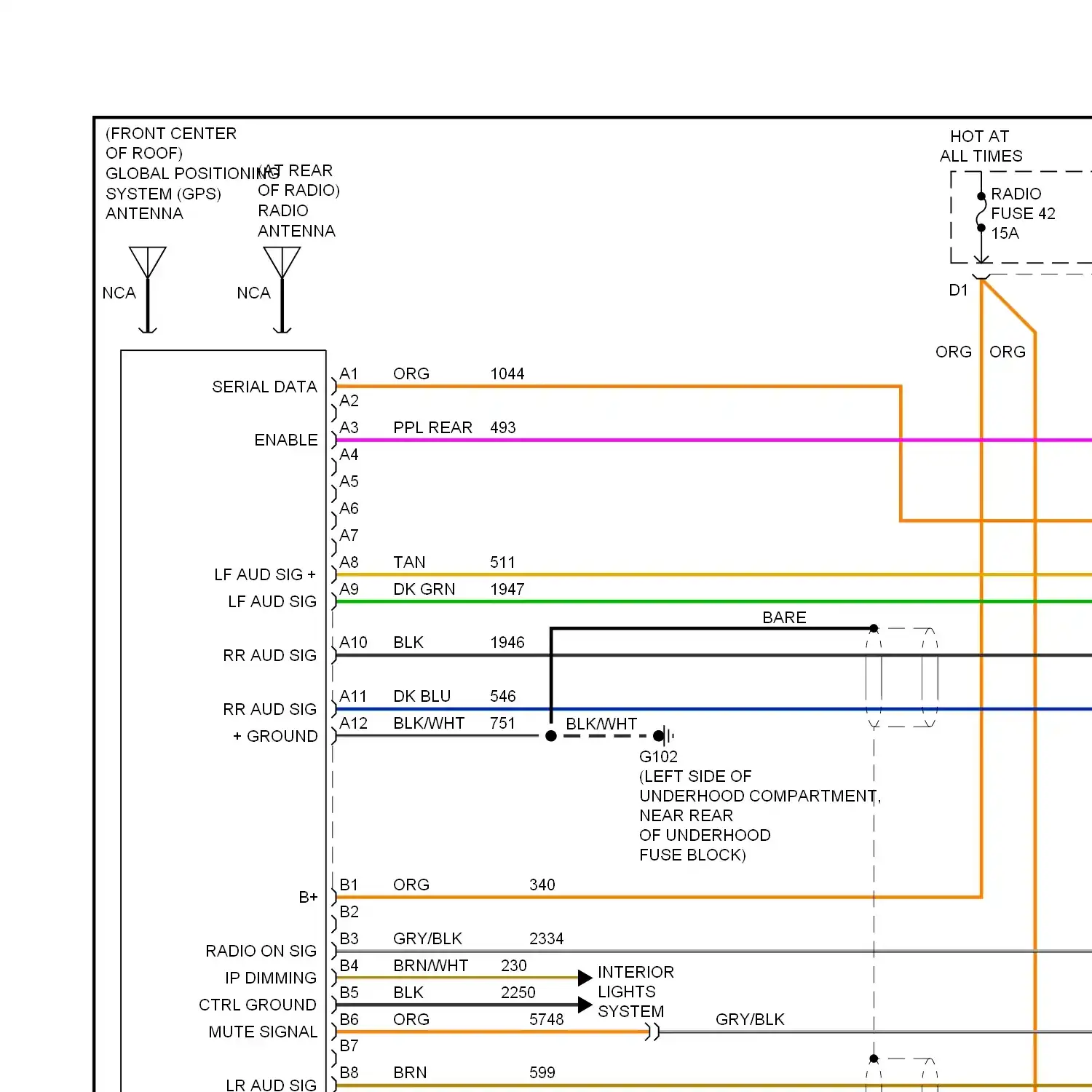Image resolution: width=1092 pixels, height=1092 pixels.
Task: Click circuit number '1946'
Action: [x=507, y=642]
